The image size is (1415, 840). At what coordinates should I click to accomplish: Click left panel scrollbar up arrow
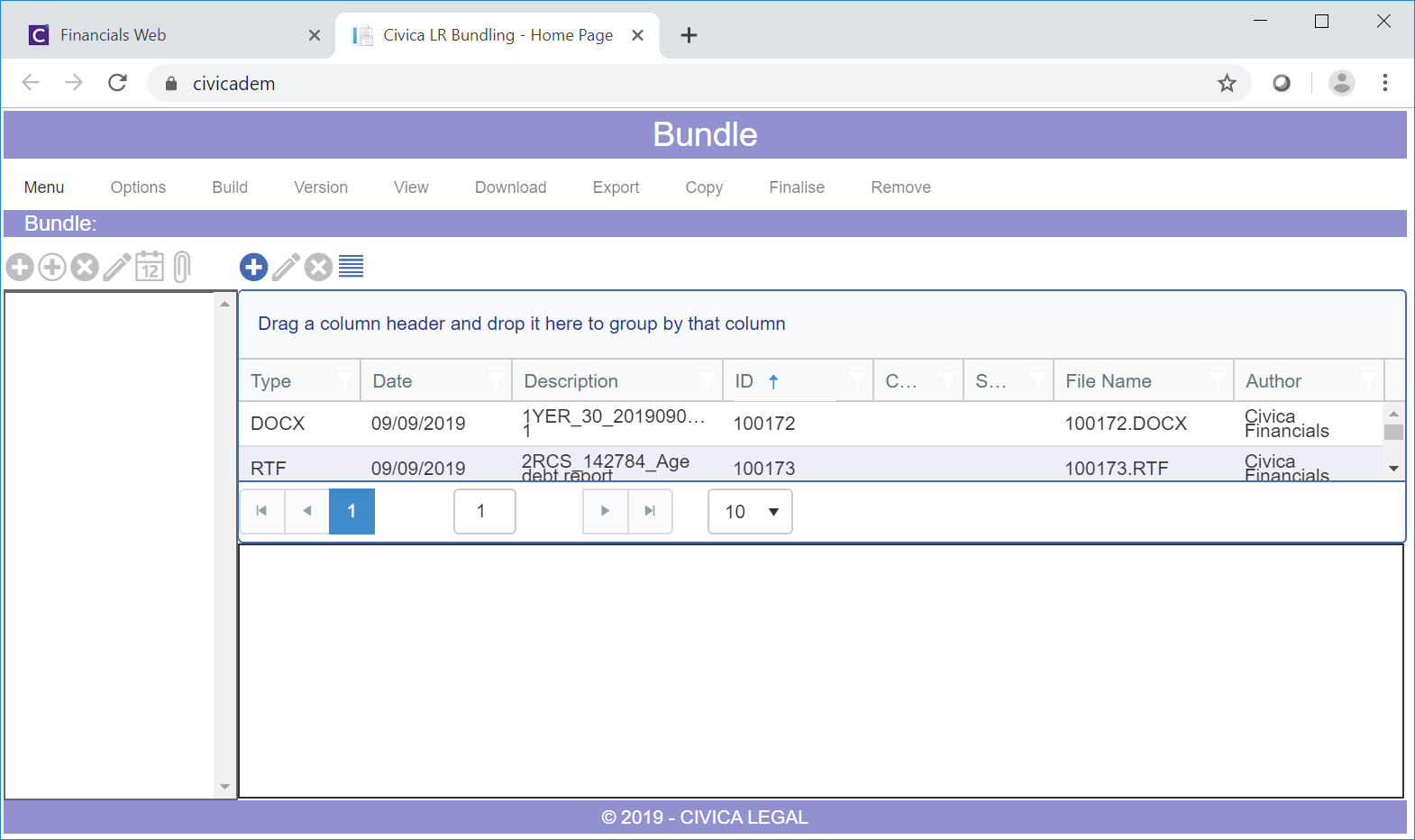coord(224,304)
